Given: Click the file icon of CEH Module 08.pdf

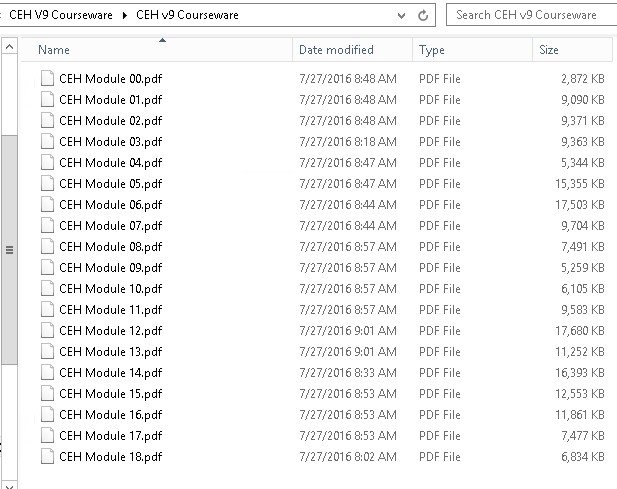Looking at the screenshot, I should pos(47,246).
